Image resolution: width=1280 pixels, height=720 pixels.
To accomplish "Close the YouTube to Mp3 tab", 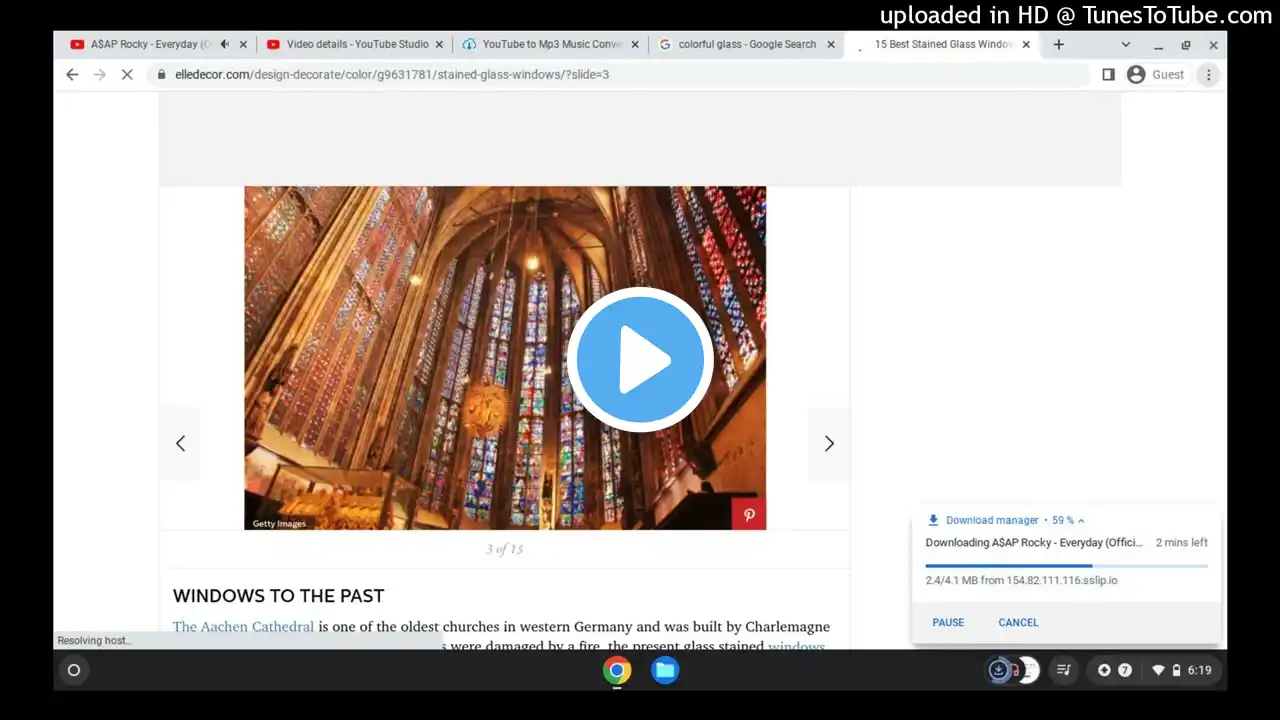I will [x=634, y=44].
